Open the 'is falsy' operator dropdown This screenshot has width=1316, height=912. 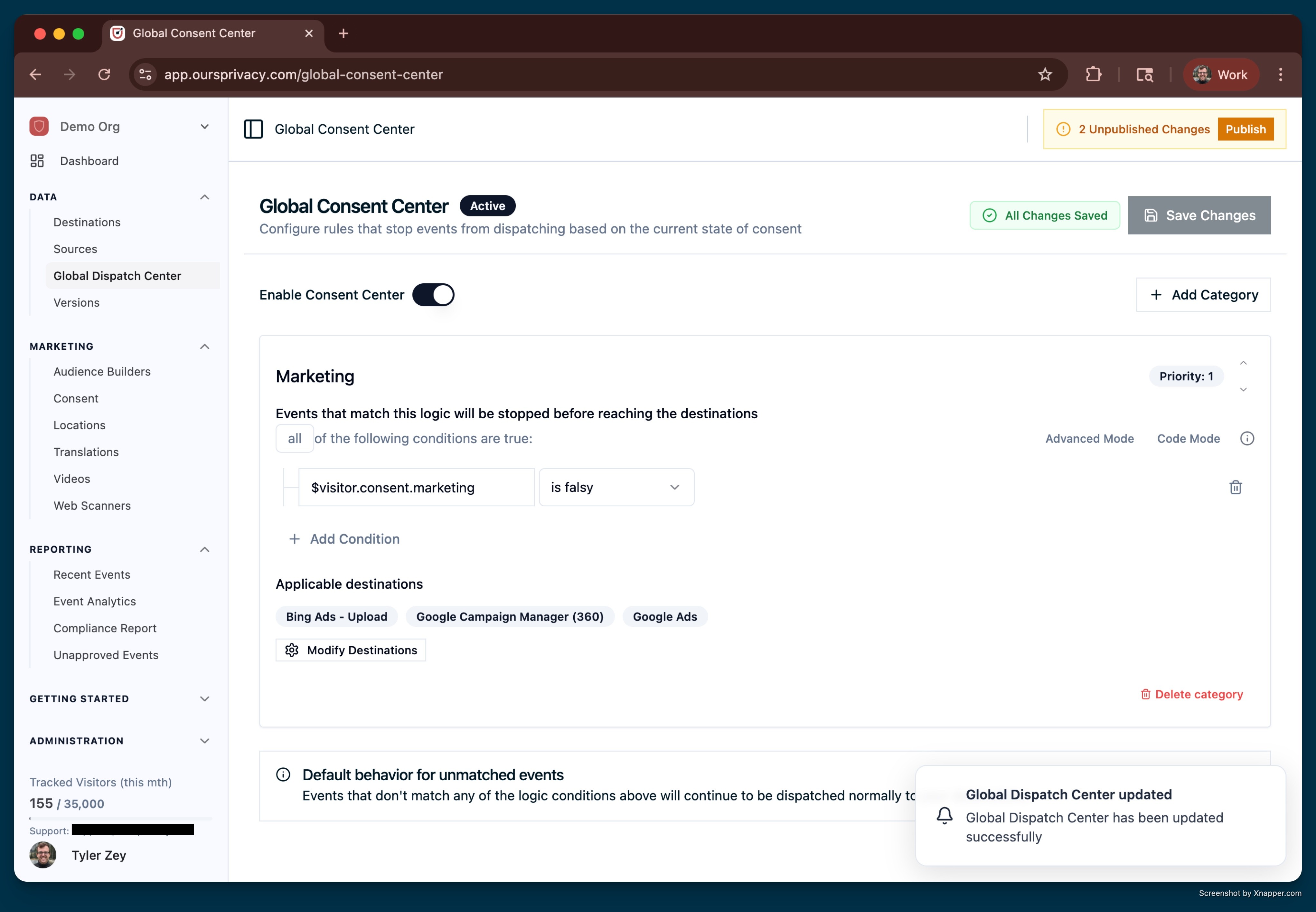[x=616, y=488]
